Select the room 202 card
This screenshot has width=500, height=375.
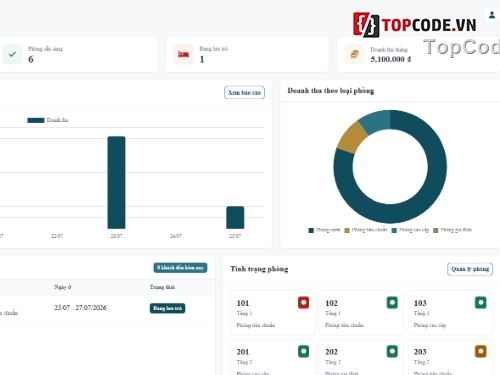[361, 357]
